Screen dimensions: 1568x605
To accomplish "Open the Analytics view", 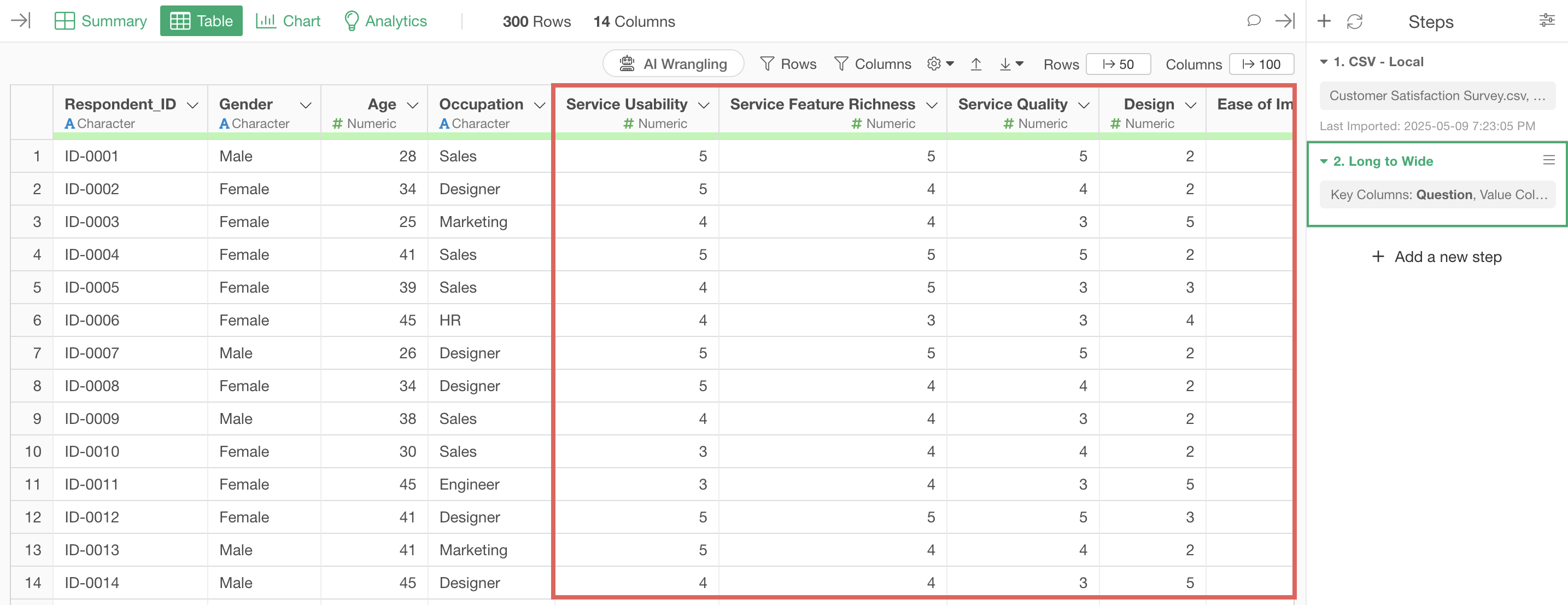I will (x=385, y=21).
